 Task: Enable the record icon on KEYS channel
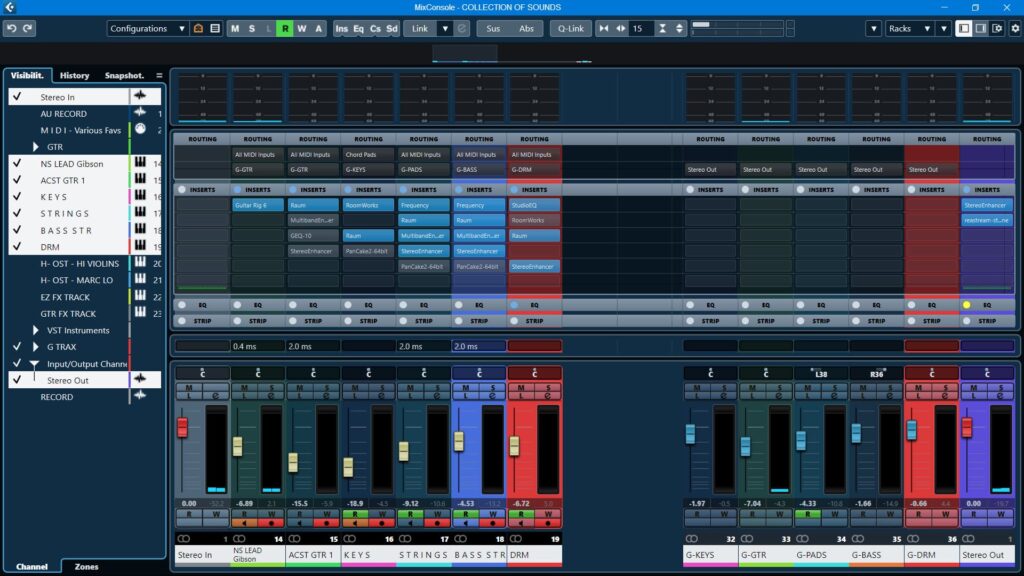click(383, 521)
